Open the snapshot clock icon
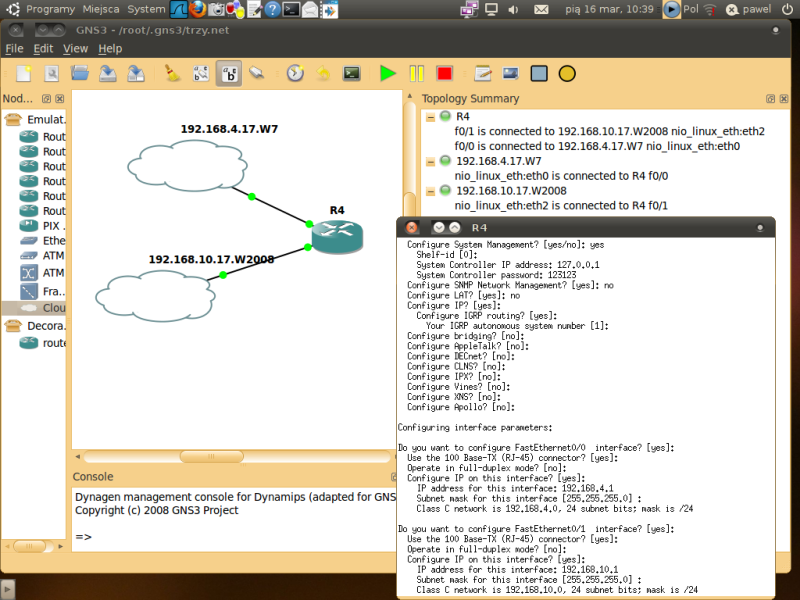This screenshot has width=800, height=600. point(295,73)
